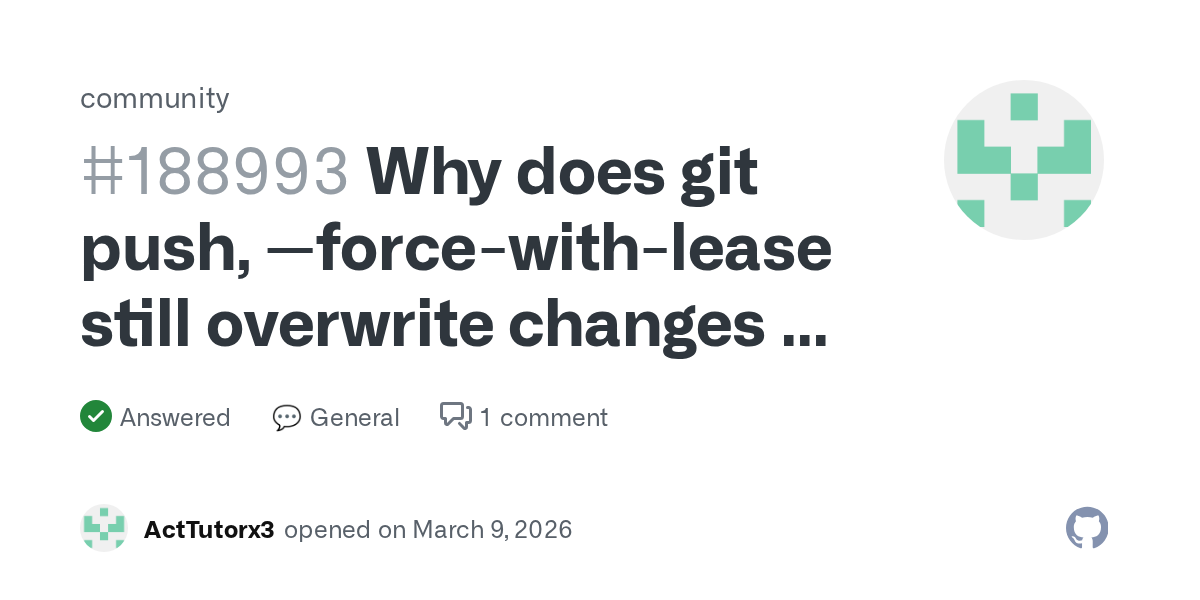
Task: Click the Answered status label
Action: pos(175,417)
